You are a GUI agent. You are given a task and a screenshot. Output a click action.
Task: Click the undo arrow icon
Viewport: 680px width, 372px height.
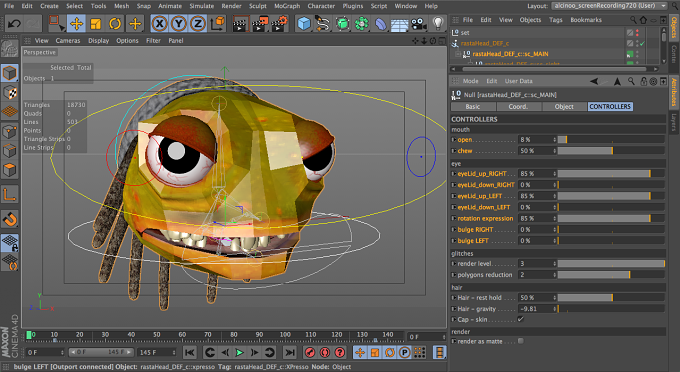click(x=13, y=23)
